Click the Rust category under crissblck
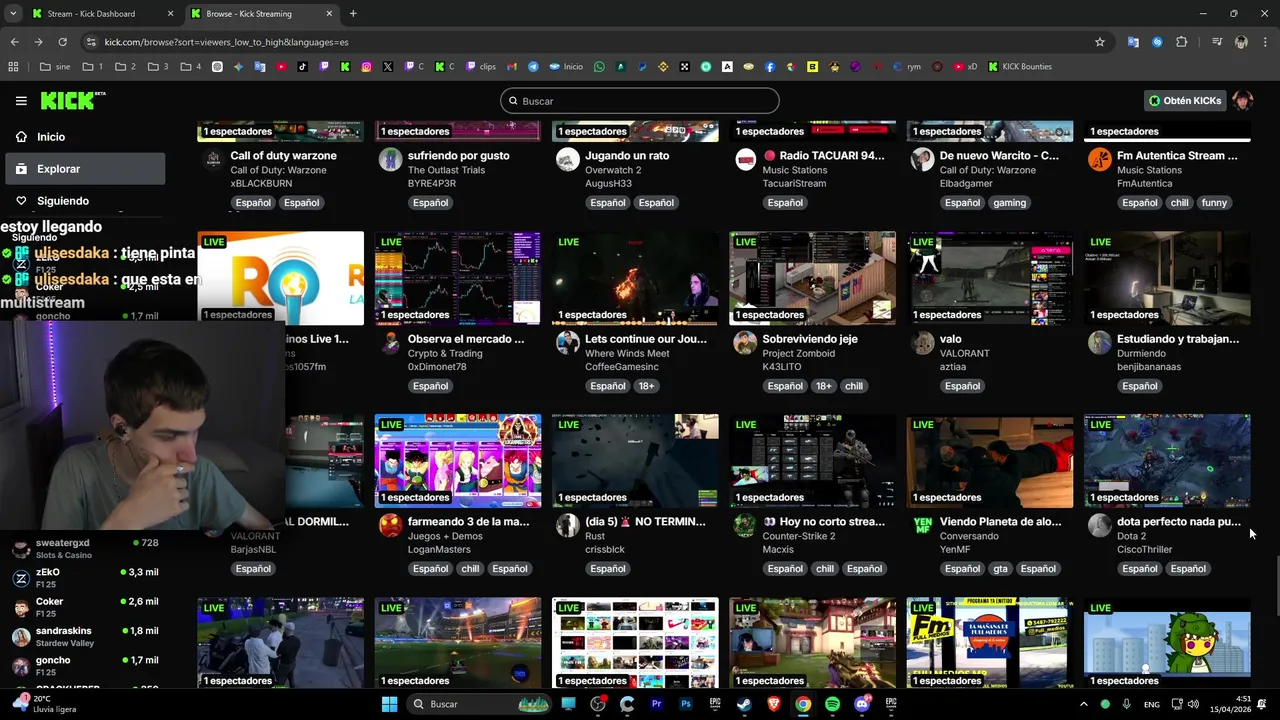 [595, 536]
